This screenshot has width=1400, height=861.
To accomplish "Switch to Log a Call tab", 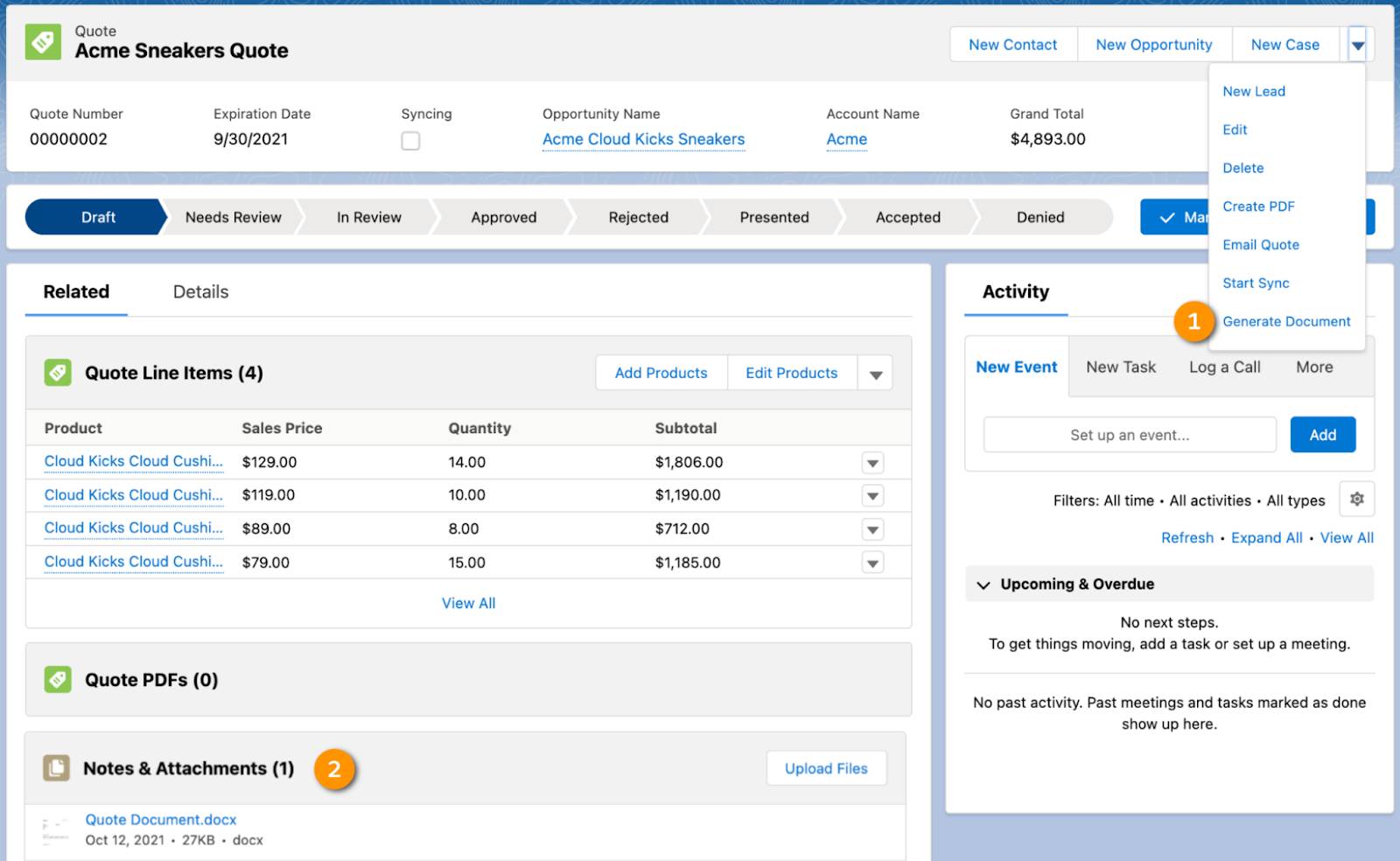I will (x=1224, y=367).
